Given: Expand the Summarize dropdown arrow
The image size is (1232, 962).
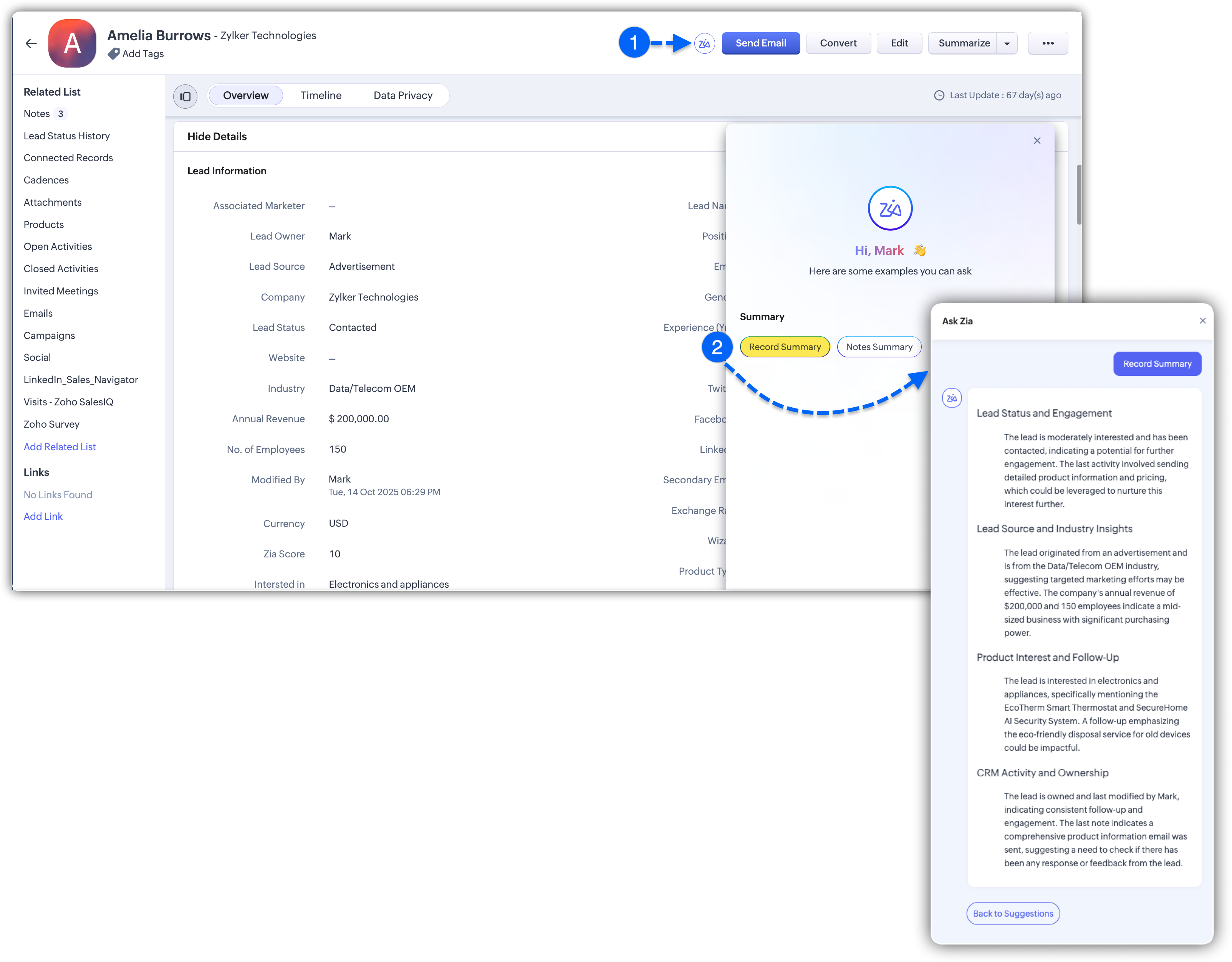Looking at the screenshot, I should click(1007, 43).
